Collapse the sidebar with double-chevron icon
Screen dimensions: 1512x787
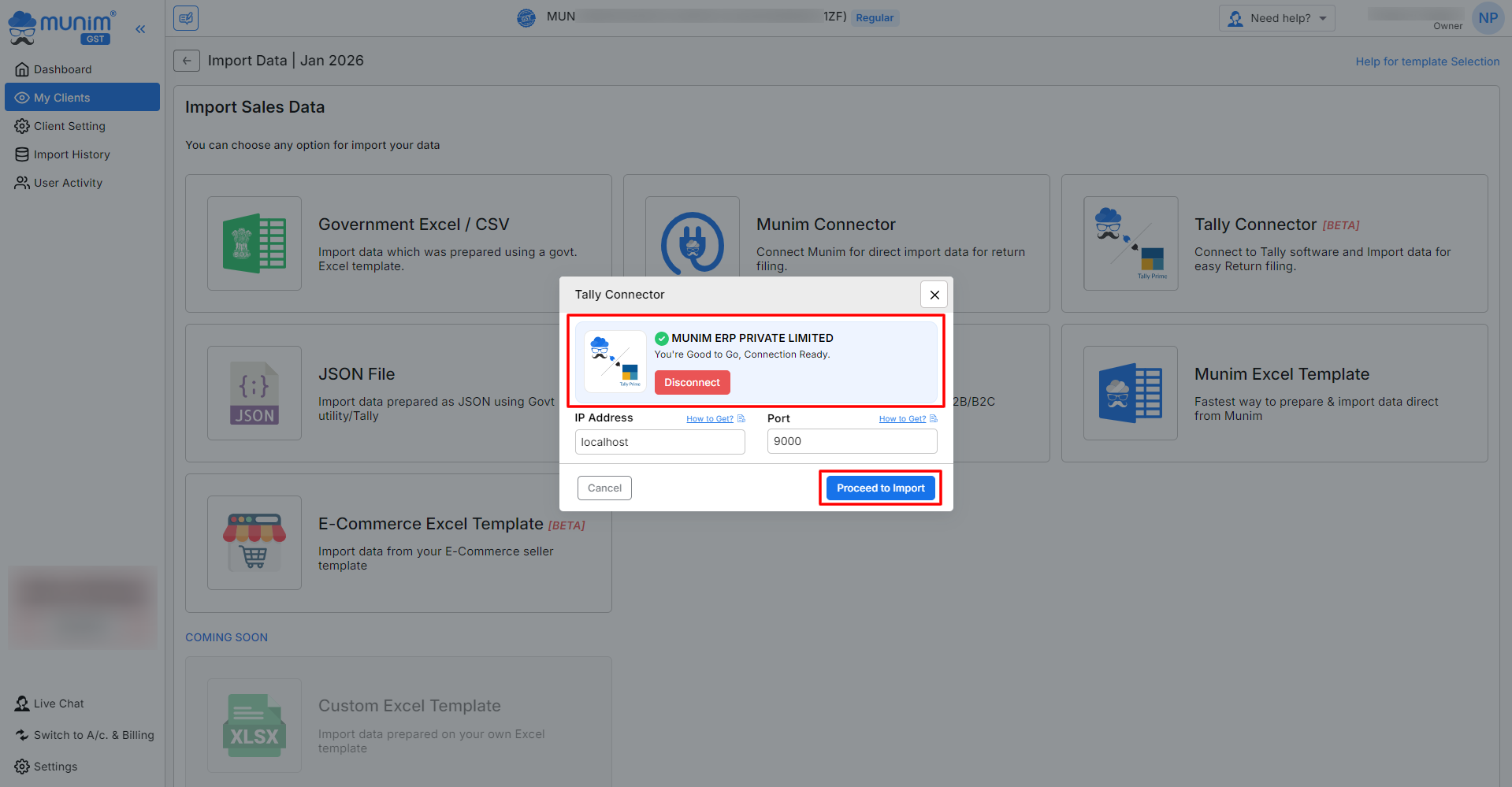(140, 29)
